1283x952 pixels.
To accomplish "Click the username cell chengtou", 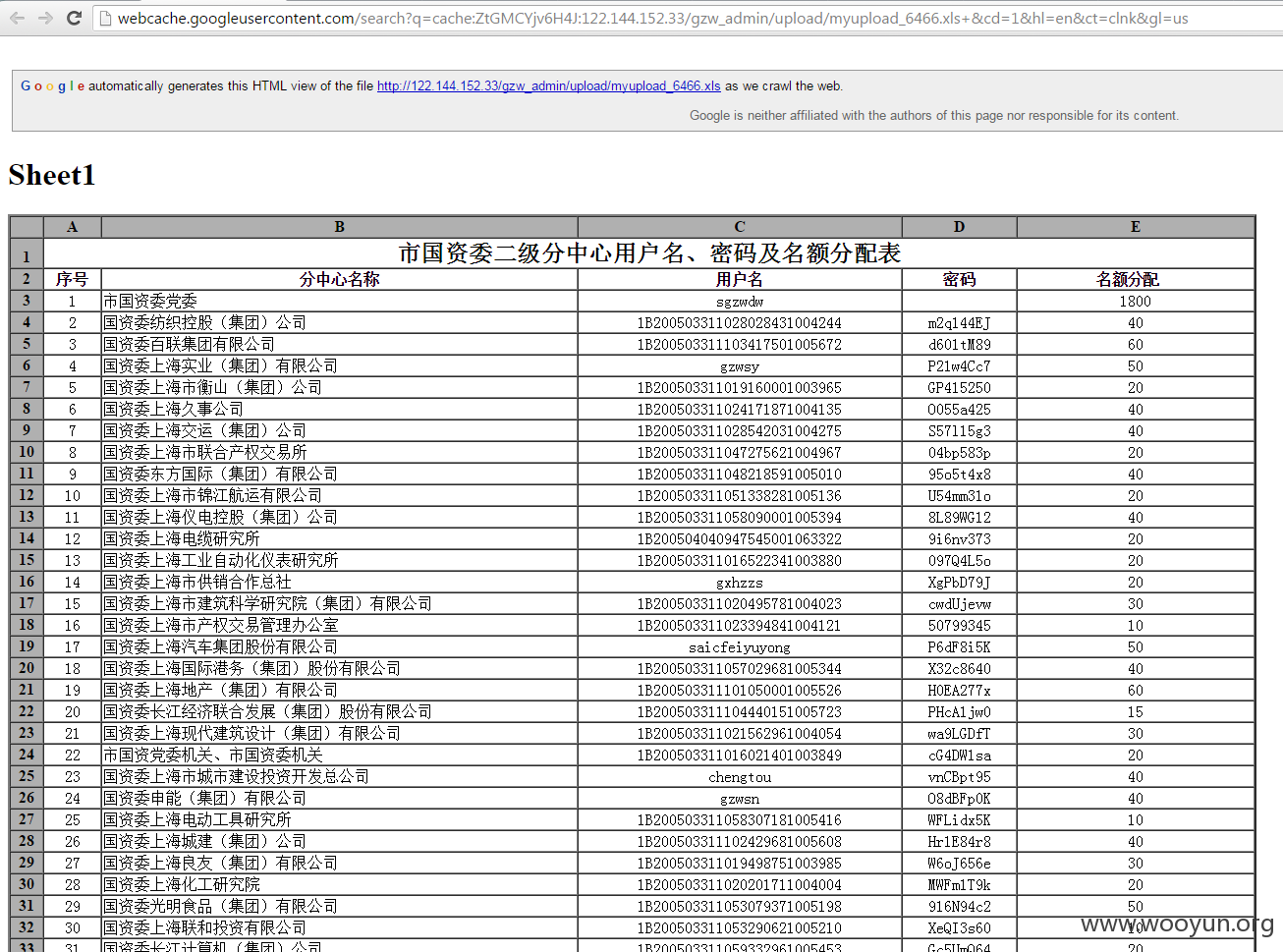I will (x=740, y=776).
